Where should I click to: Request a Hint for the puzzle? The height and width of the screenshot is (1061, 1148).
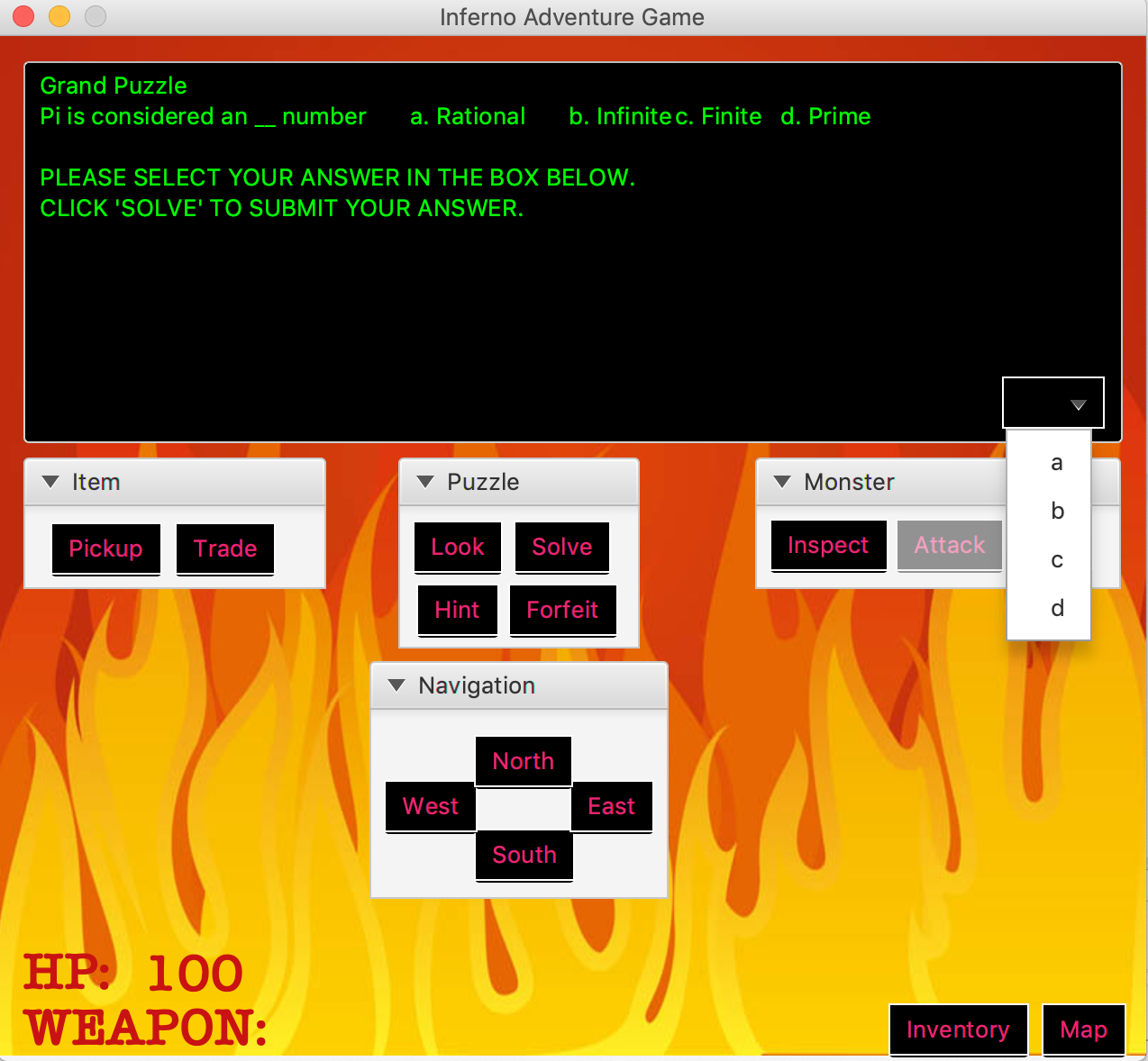point(457,610)
